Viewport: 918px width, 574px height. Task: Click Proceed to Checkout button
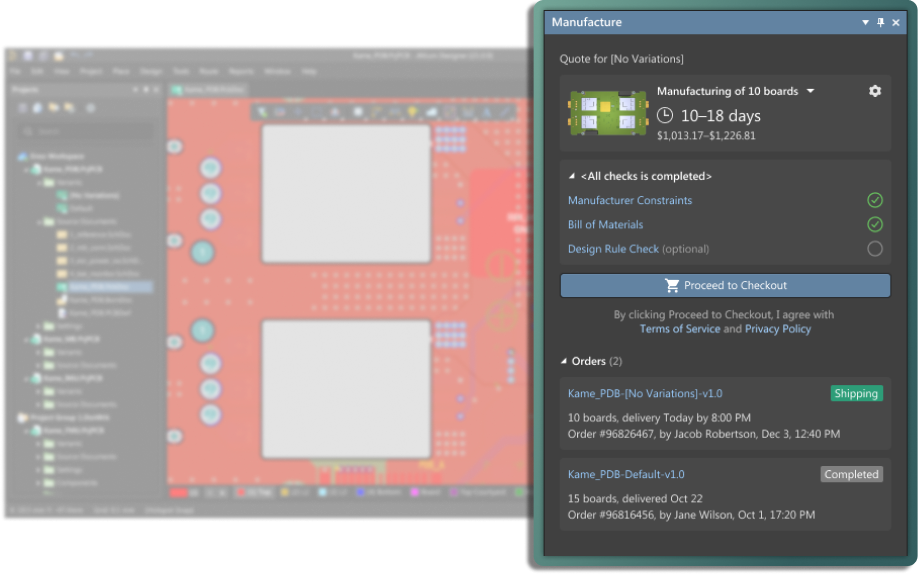725,286
